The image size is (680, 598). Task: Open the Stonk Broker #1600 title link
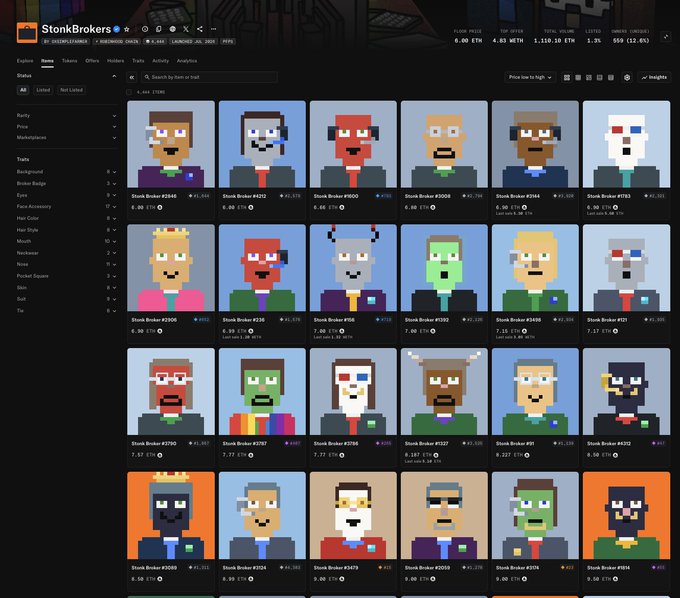(336, 196)
